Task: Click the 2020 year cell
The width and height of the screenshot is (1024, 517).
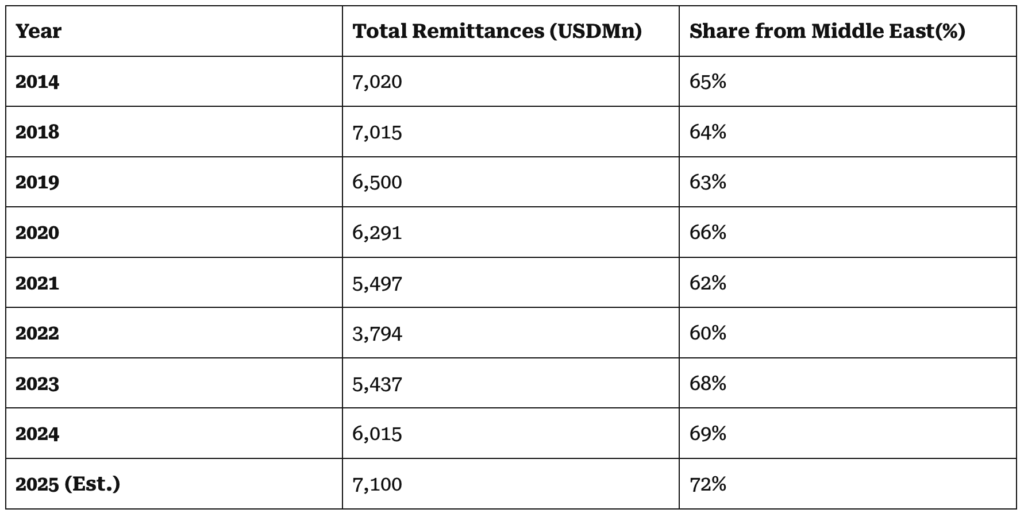Action: (38, 233)
